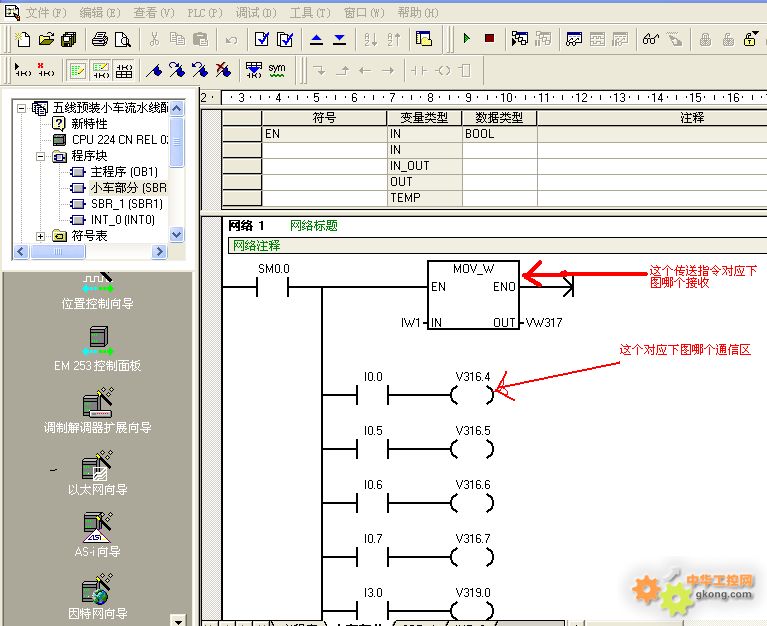767x626 pixels.
Task: Open the 文件(F) menu
Action: pos(45,13)
